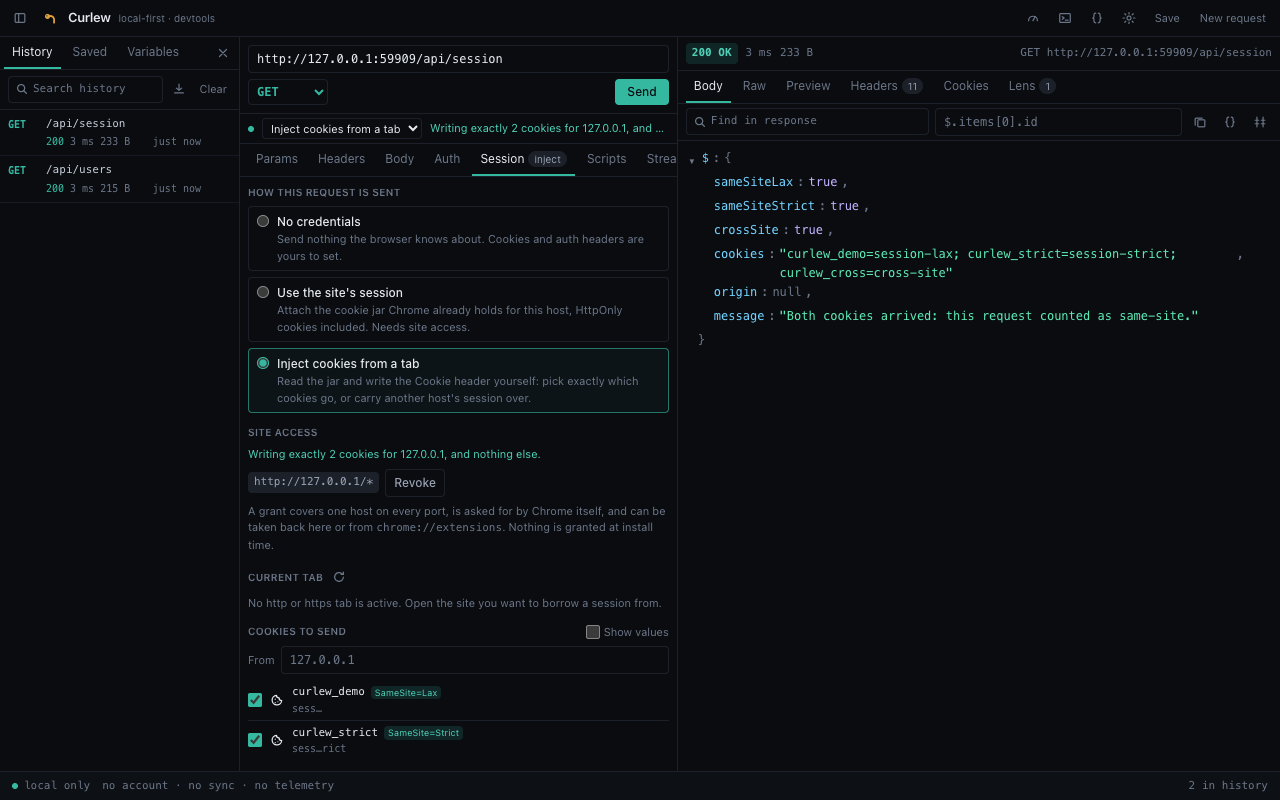
Task: Click the http://127.0.0.1/* grant chip
Action: pos(314,482)
